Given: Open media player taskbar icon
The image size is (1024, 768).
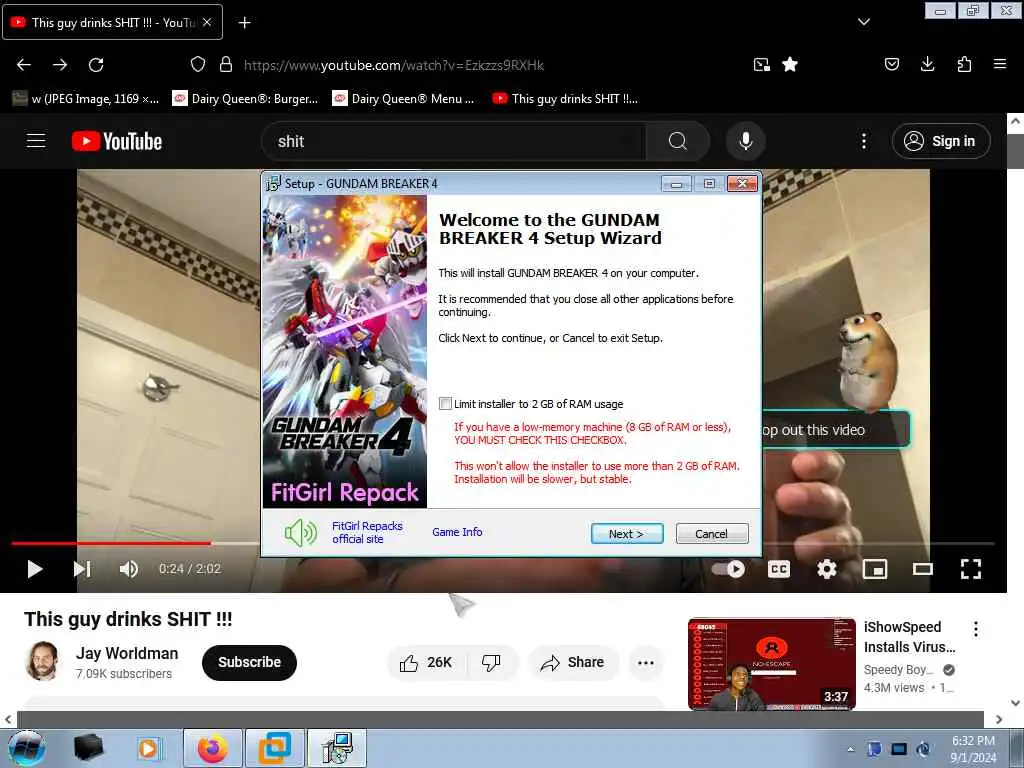Looking at the screenshot, I should point(148,748).
